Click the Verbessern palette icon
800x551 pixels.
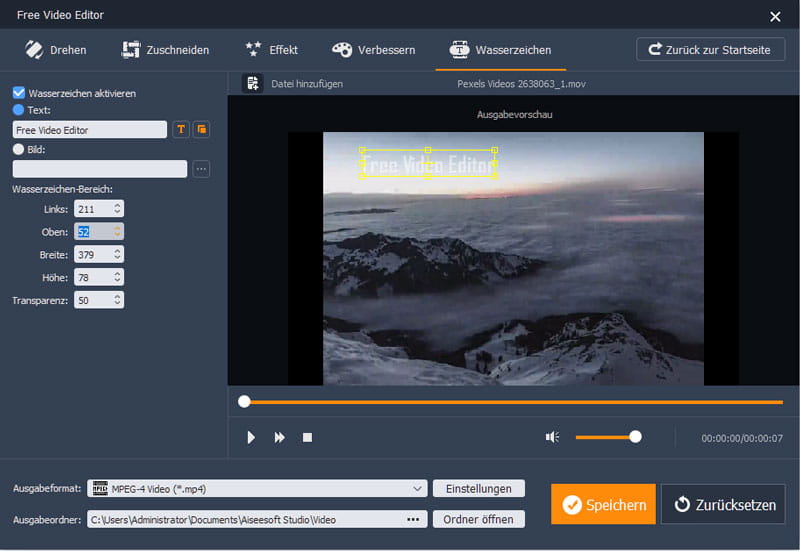(x=342, y=49)
